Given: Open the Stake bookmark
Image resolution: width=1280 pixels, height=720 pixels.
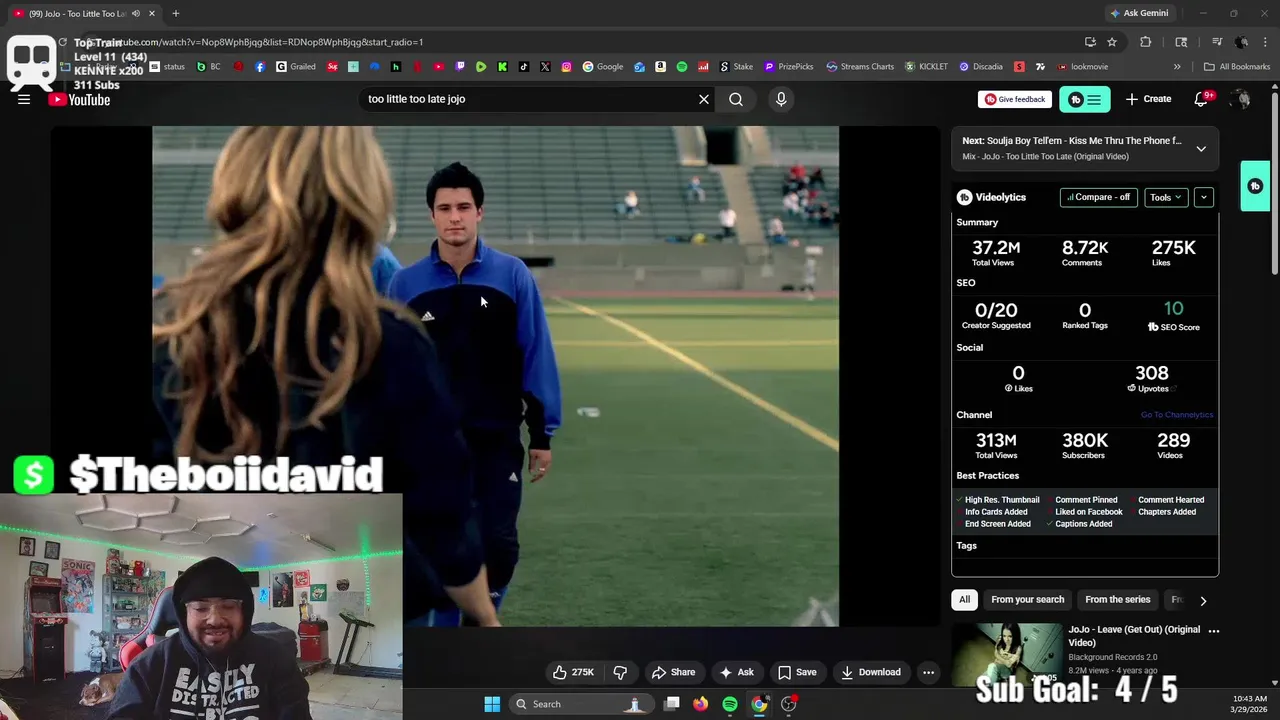Looking at the screenshot, I should tap(736, 67).
